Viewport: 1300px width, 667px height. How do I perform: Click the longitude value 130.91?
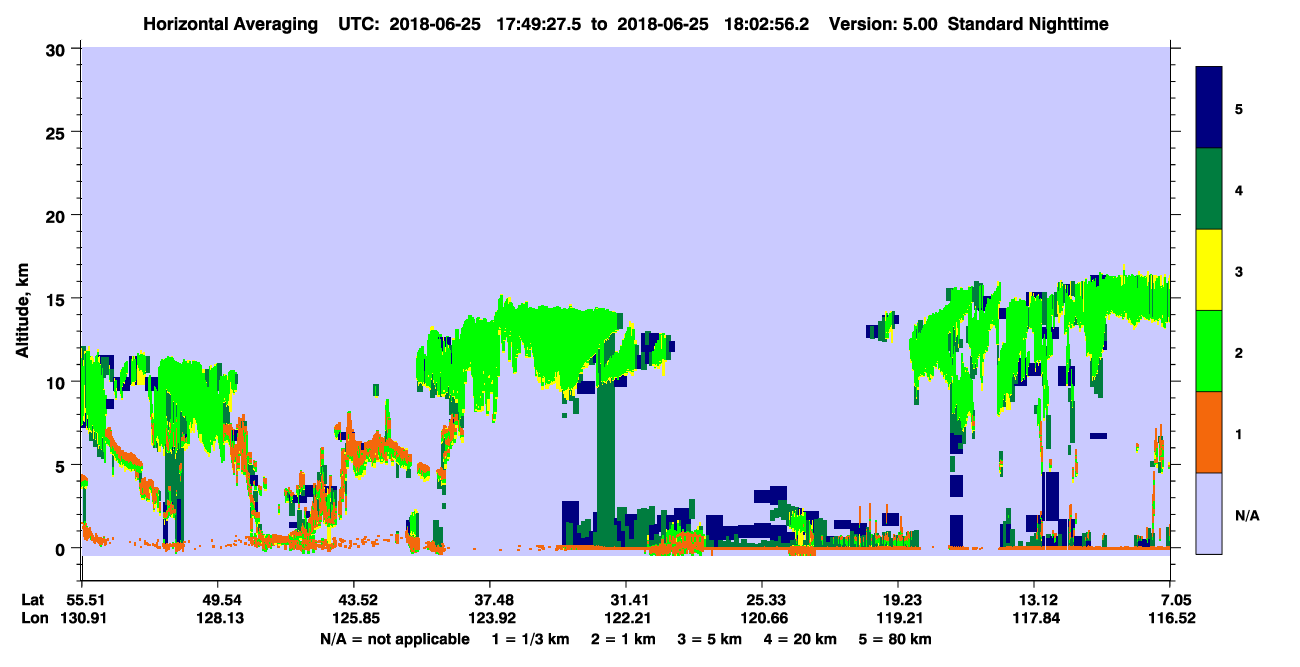click(81, 618)
